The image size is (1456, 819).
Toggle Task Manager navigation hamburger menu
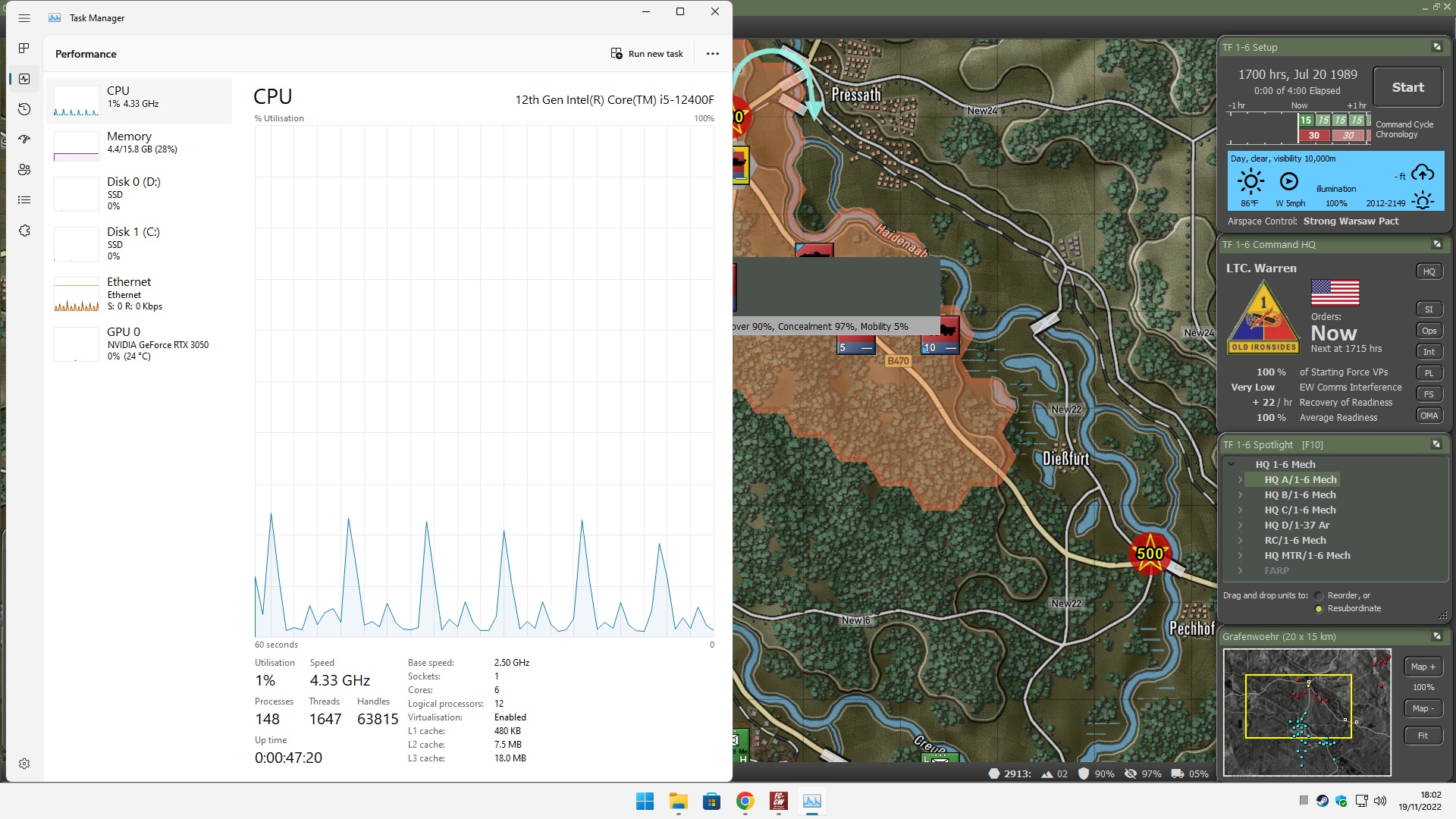click(24, 18)
